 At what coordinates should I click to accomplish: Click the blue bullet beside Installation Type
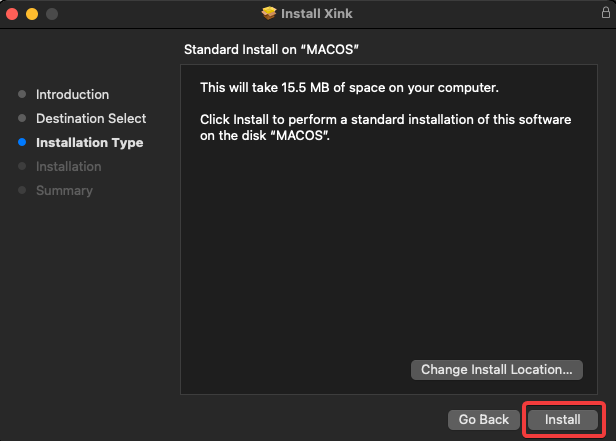point(22,143)
